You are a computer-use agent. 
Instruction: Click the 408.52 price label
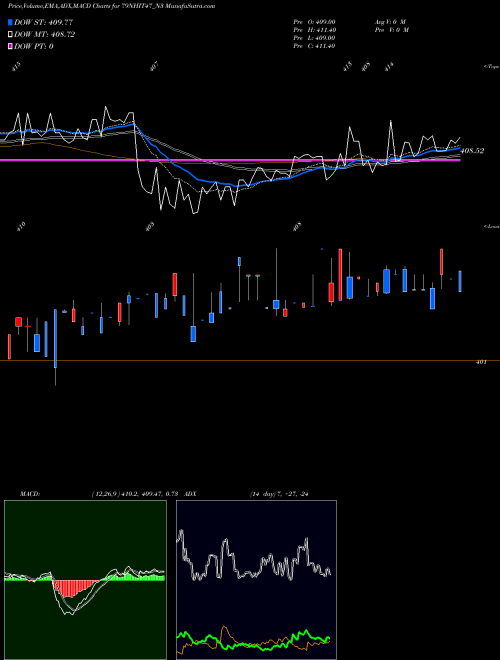coord(473,151)
